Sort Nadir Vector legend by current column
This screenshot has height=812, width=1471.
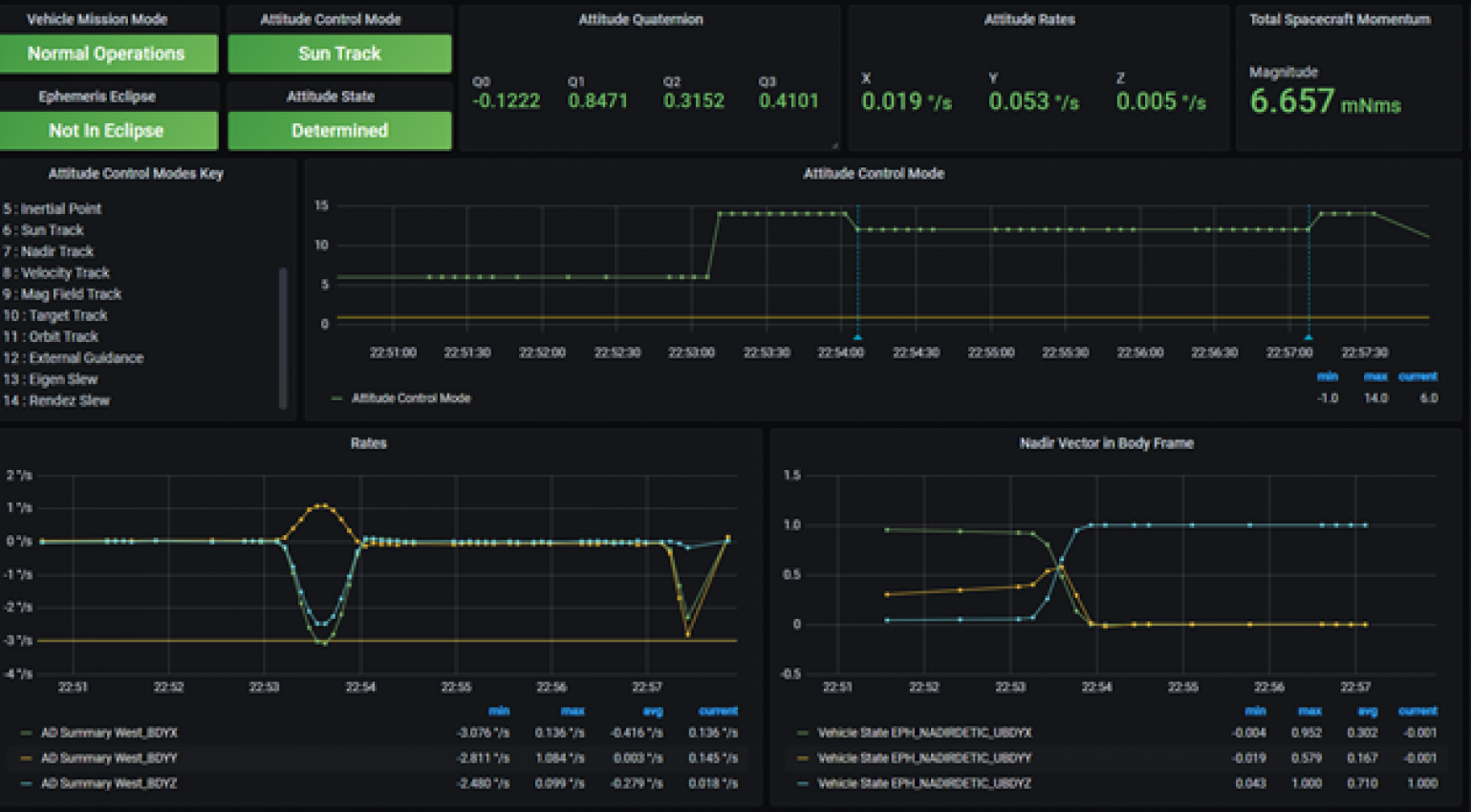1417,712
